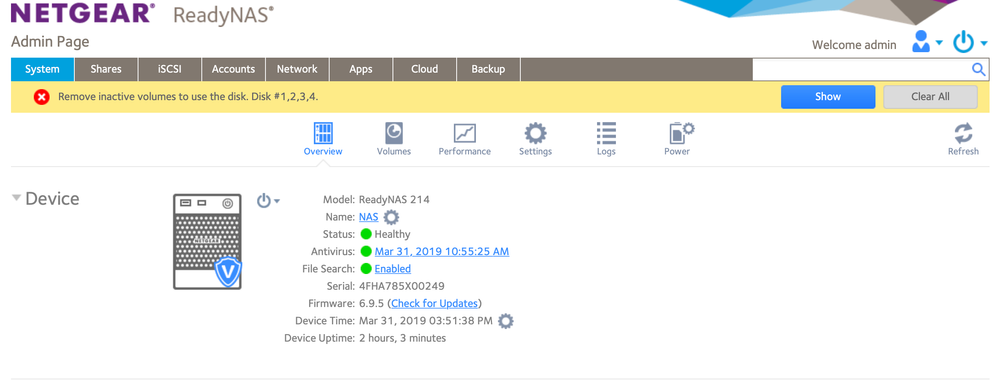
Task: Click the Device Time value text
Action: coord(426,321)
